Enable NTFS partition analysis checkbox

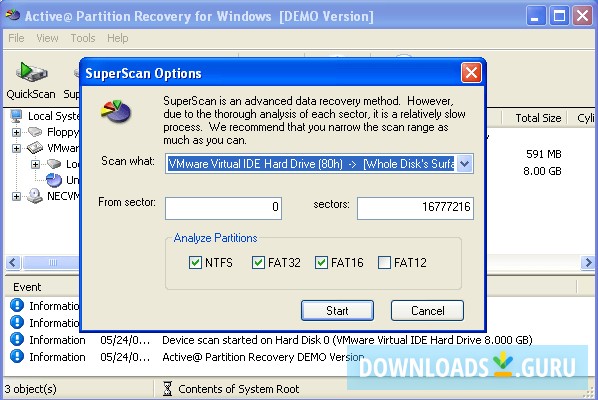click(x=195, y=262)
